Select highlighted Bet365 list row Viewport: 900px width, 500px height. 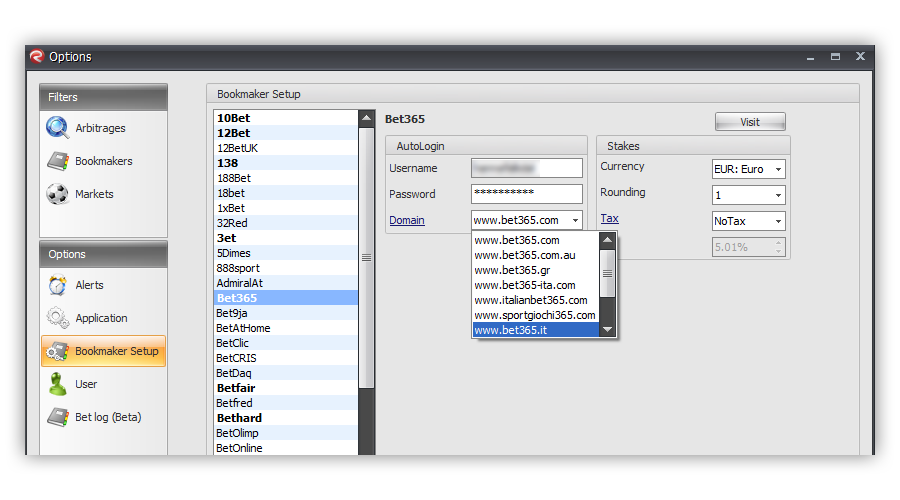pos(286,298)
